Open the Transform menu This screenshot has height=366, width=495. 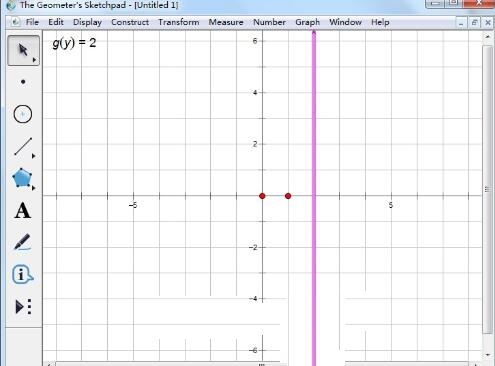coord(179,22)
